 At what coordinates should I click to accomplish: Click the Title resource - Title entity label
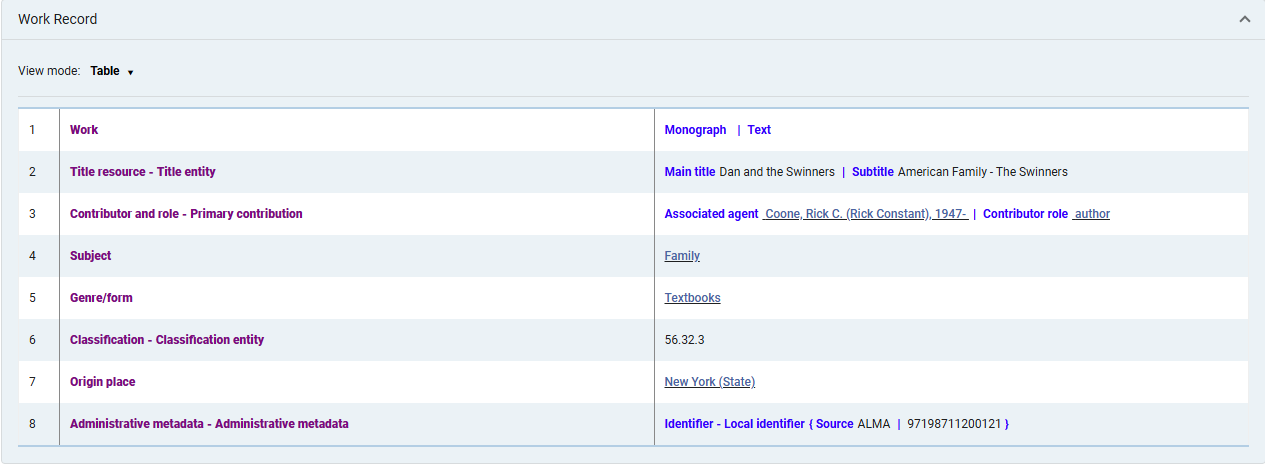pyautogui.click(x=143, y=172)
